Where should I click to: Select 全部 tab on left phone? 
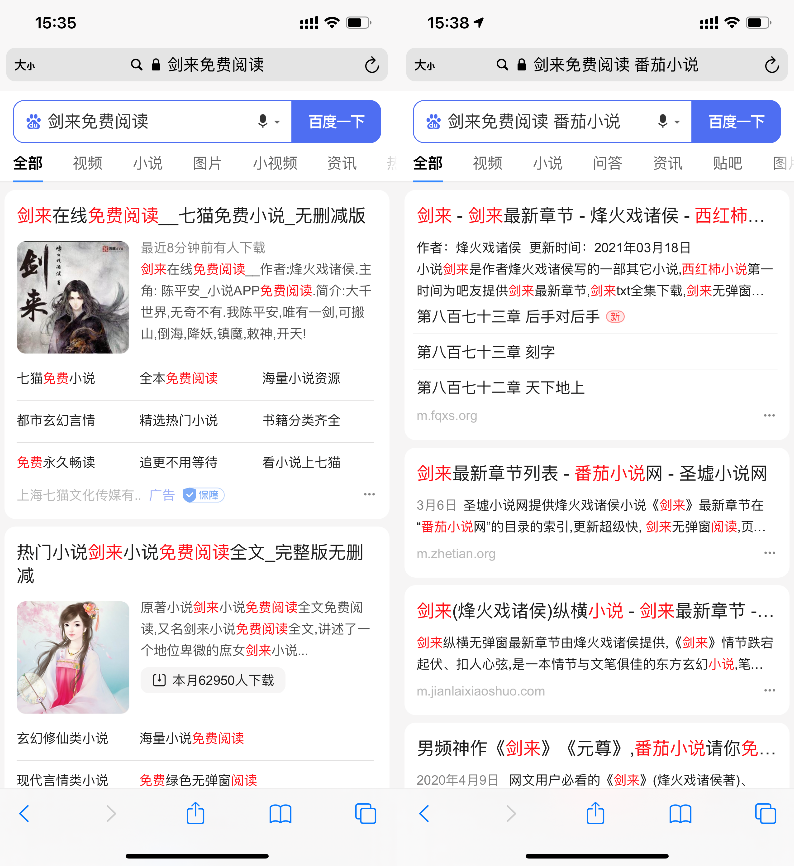point(28,163)
